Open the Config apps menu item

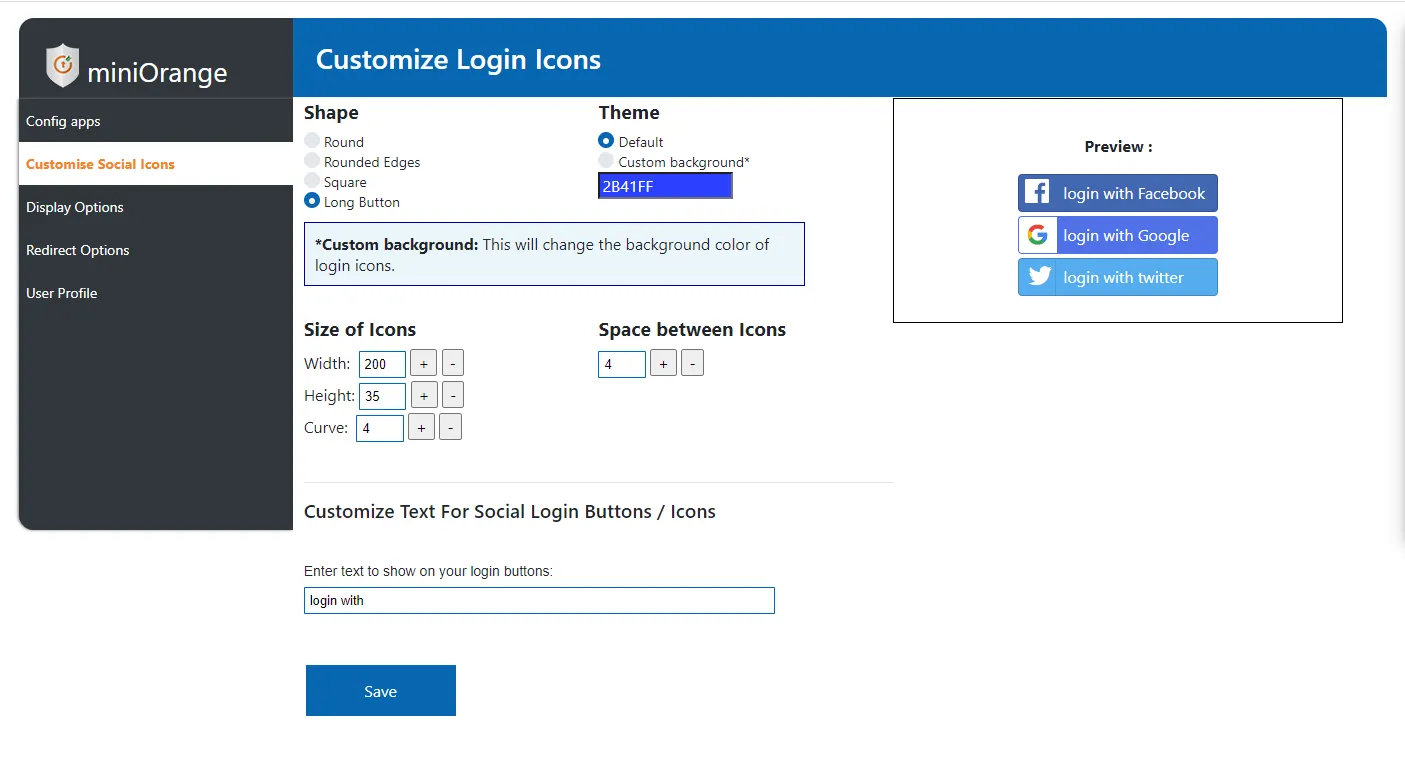(x=156, y=121)
